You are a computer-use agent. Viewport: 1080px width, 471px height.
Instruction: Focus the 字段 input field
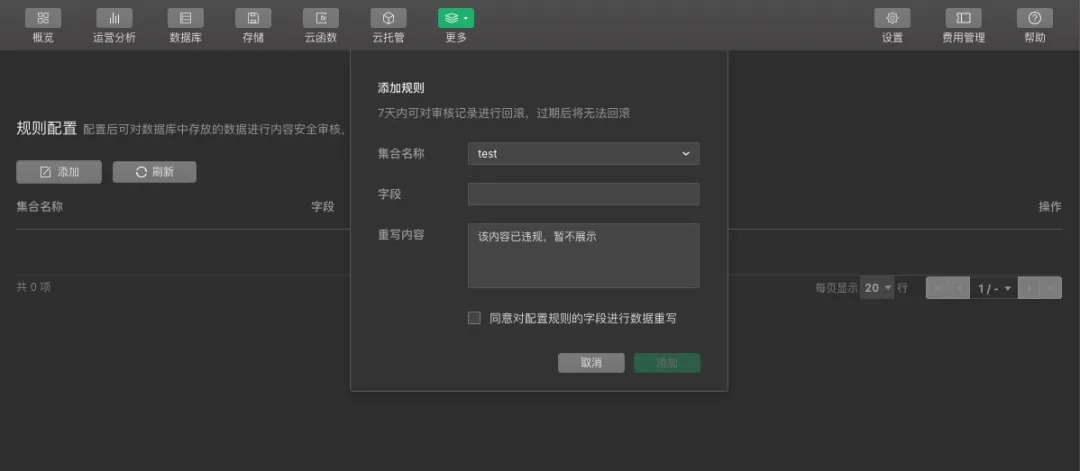(x=583, y=194)
